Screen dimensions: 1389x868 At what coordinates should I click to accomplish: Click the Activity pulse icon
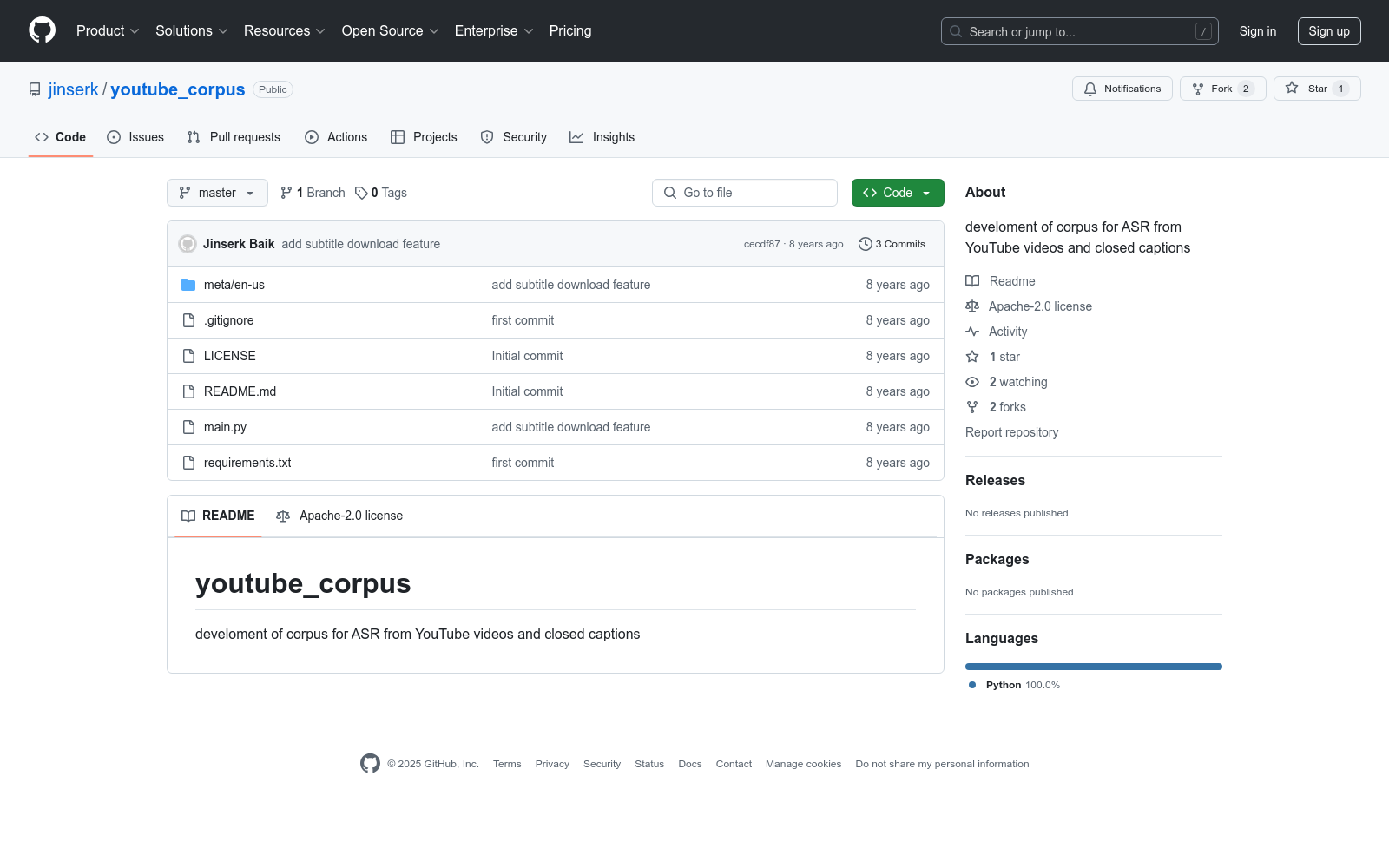pos(972,332)
